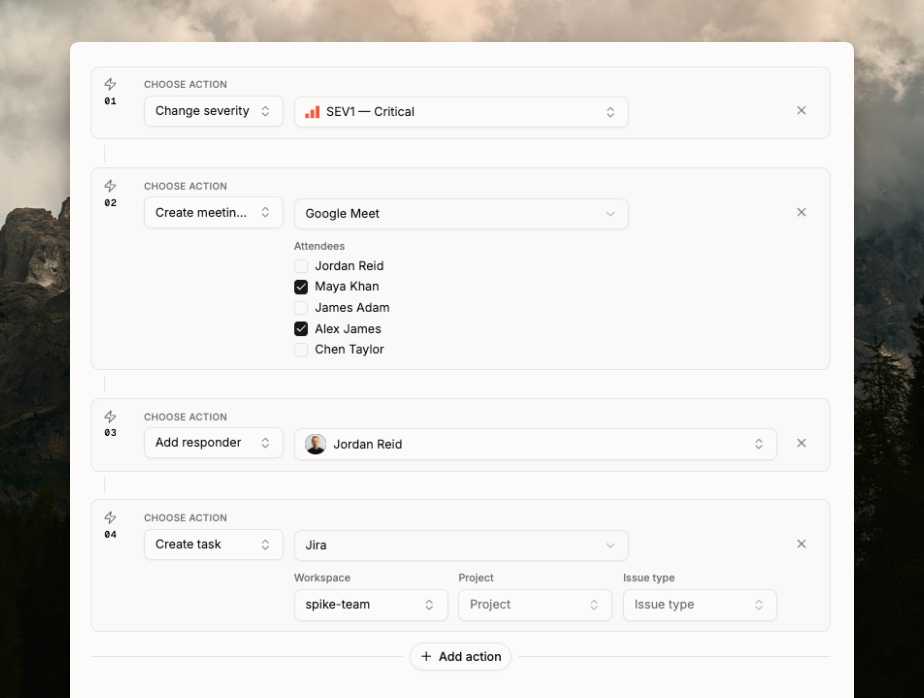Expand the Jira integration dropdown
This screenshot has width=924, height=698.
461,545
